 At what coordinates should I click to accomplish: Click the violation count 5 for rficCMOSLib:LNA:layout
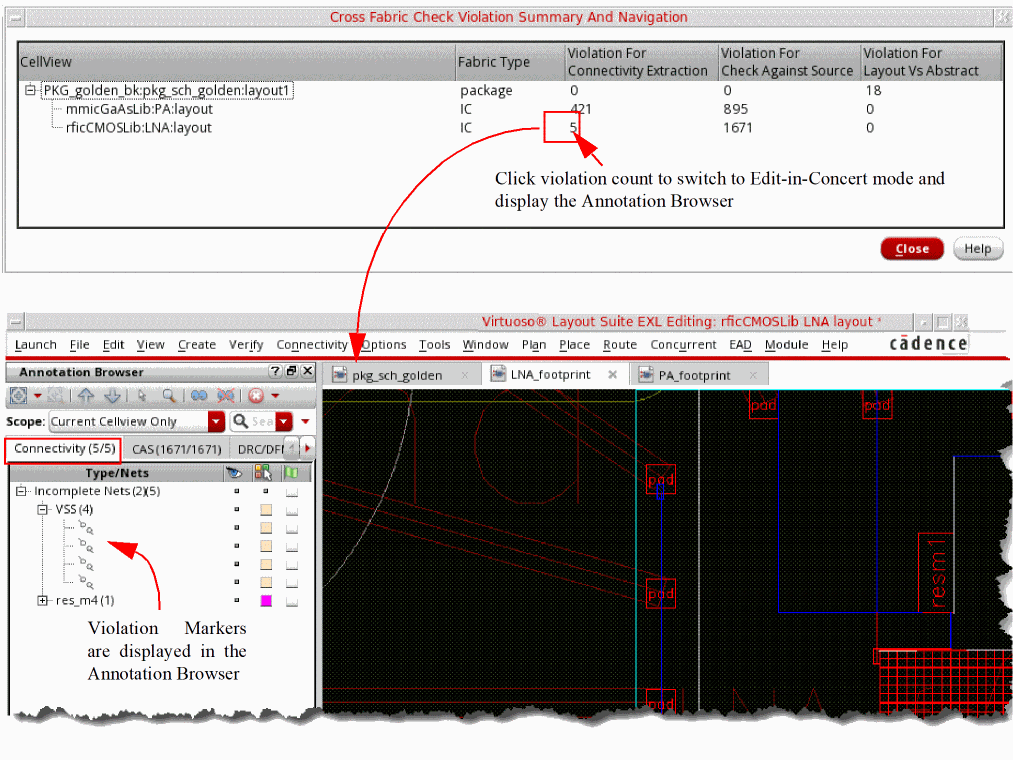(573, 127)
